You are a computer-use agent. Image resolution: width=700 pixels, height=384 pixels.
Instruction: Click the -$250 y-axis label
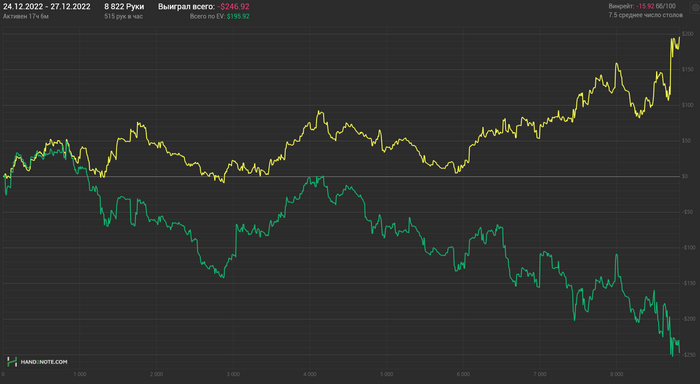[x=688, y=355]
